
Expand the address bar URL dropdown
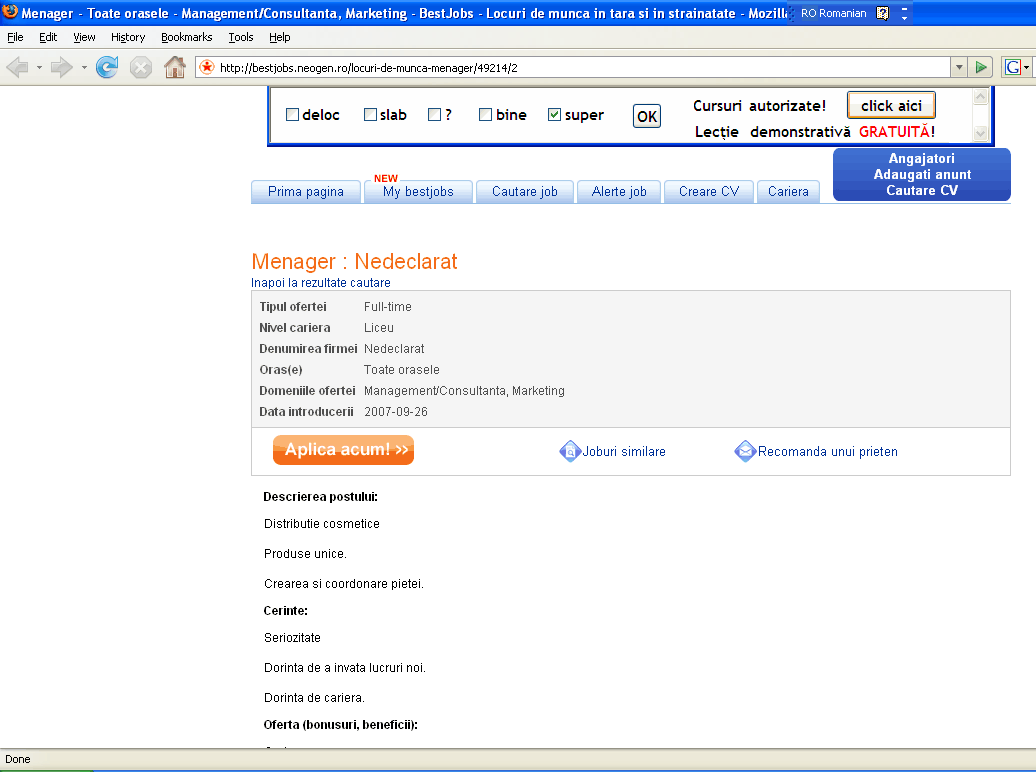[959, 67]
